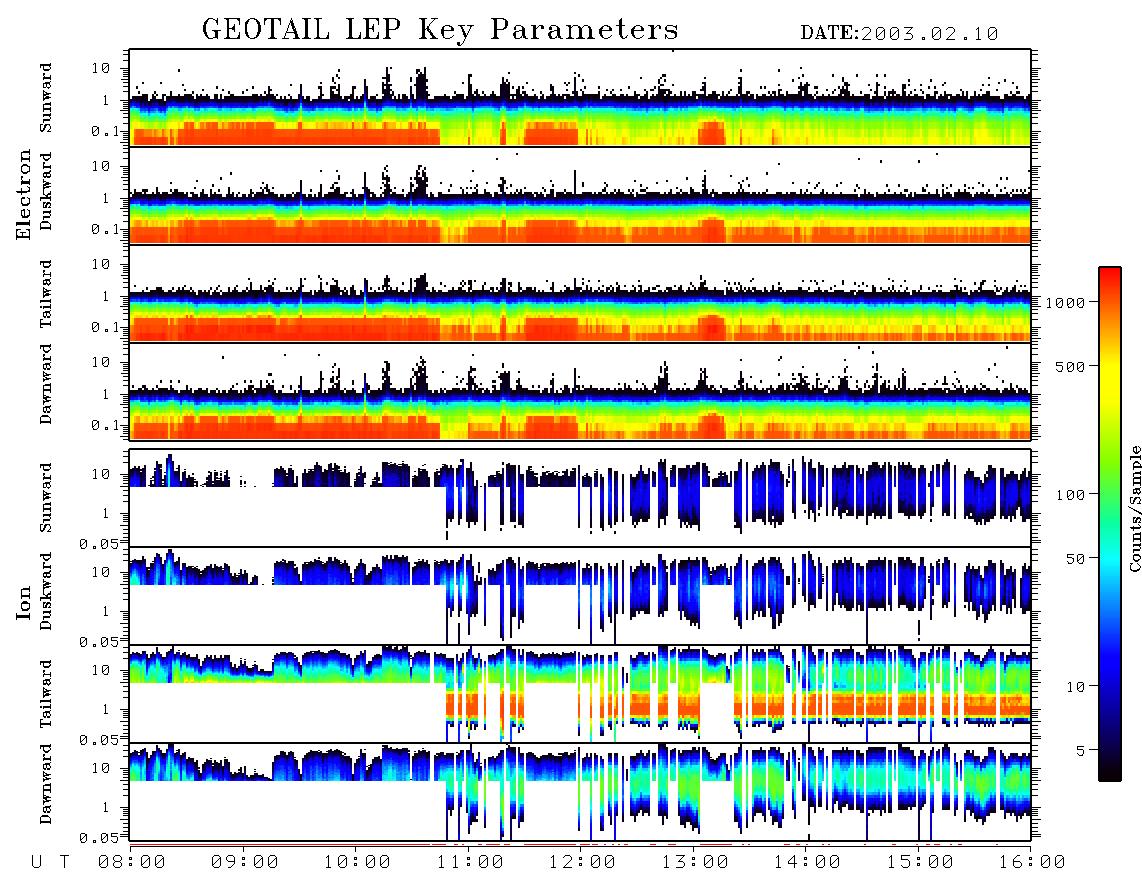Click the 50 colorbar tick value

(x=1075, y=559)
